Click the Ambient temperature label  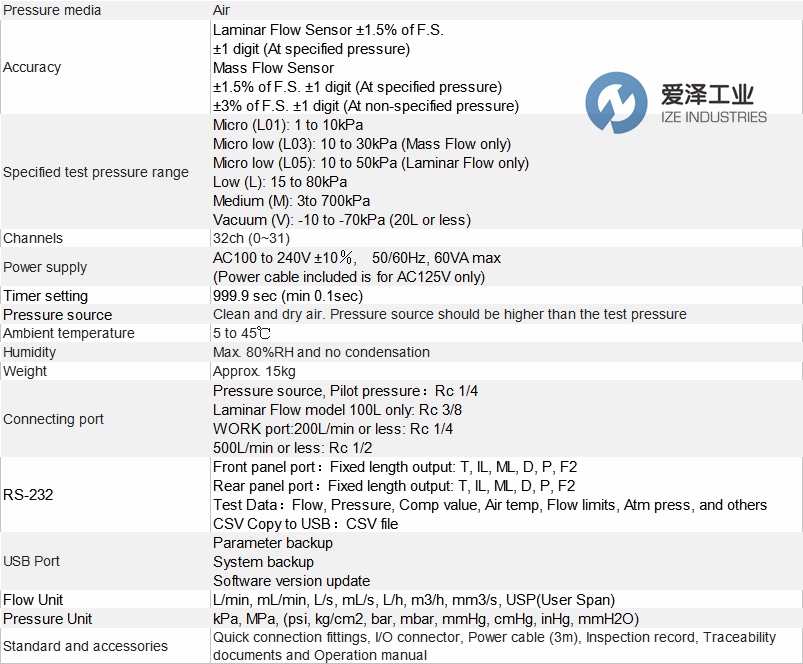[69, 333]
